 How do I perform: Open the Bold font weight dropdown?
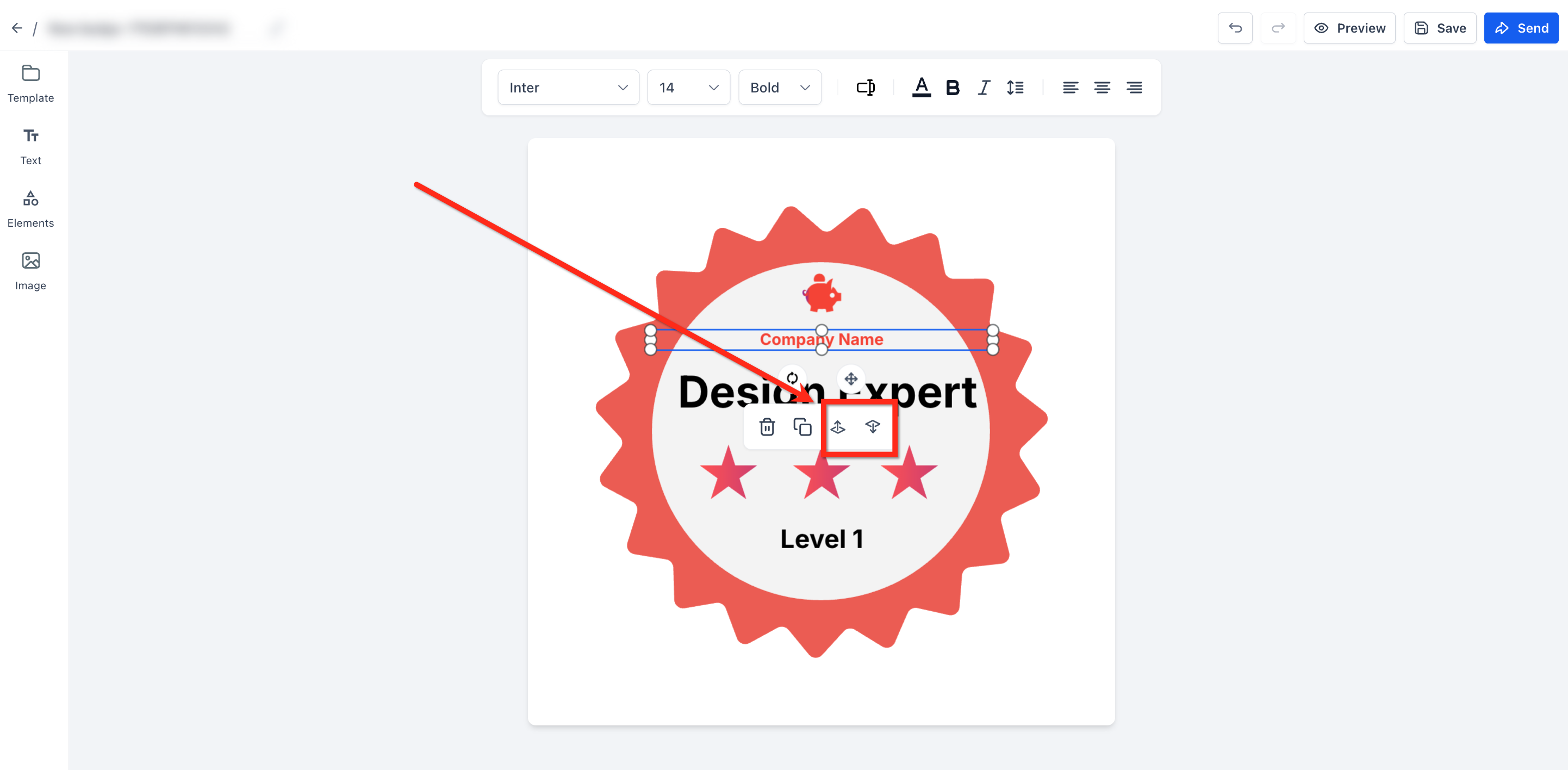779,88
